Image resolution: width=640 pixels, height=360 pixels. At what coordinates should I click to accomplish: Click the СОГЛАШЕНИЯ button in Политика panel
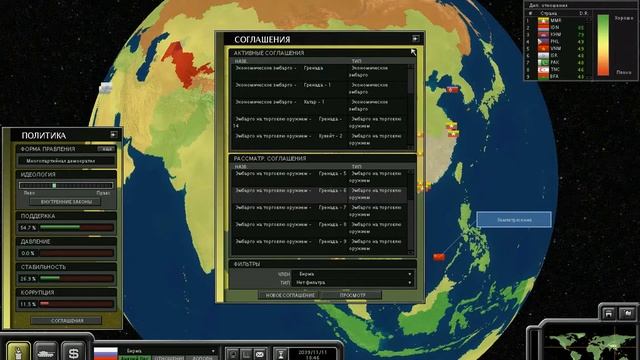pos(67,321)
